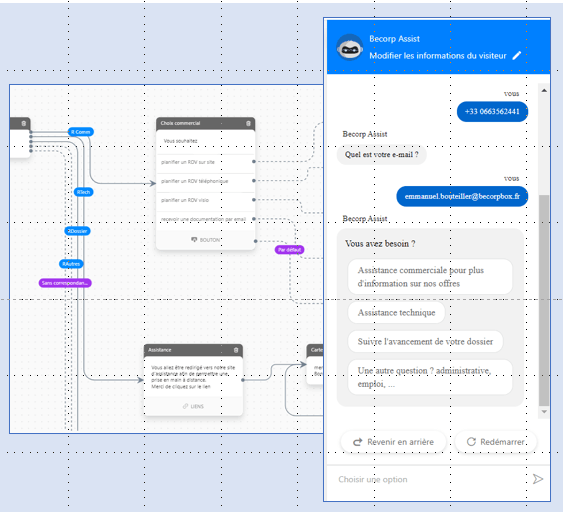Click the Assistance block output connector
Viewport: 563px width, 512px height.
coord(243,380)
